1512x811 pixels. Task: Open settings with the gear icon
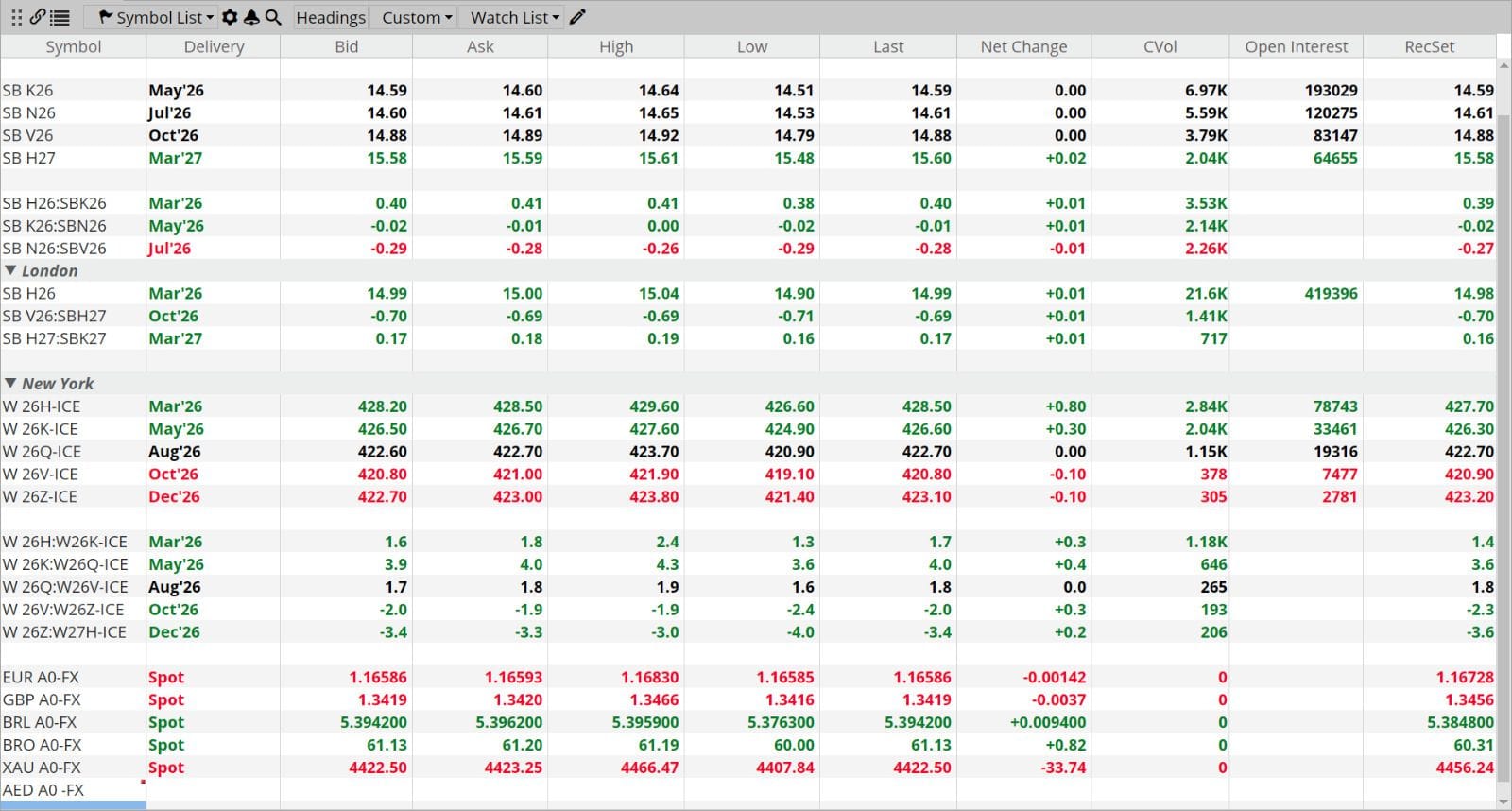point(230,17)
